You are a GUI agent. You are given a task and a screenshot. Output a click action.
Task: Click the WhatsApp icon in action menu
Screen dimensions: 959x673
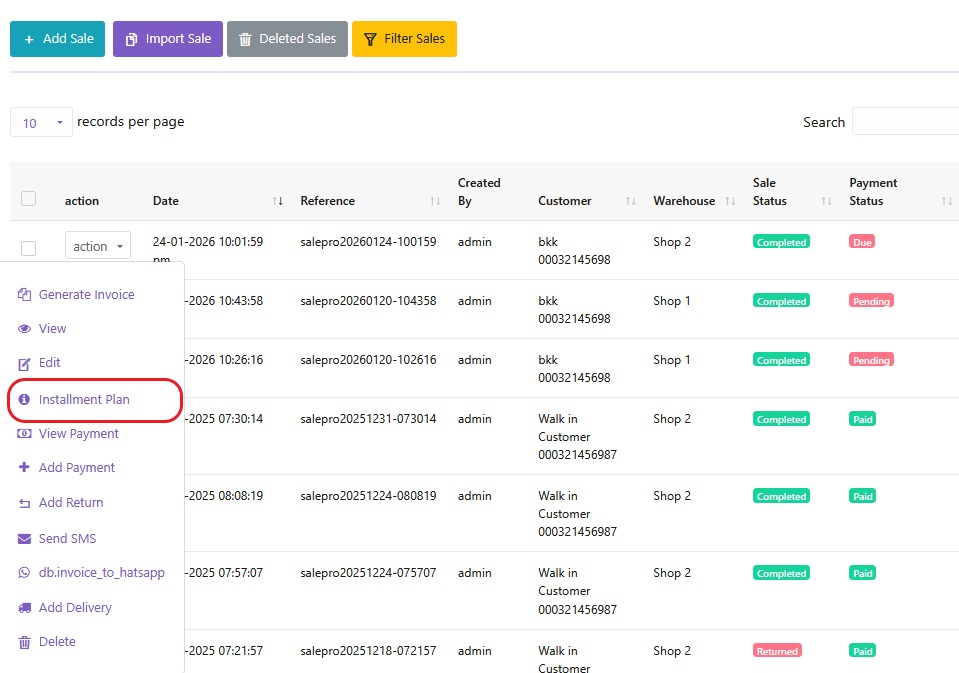[25, 573]
